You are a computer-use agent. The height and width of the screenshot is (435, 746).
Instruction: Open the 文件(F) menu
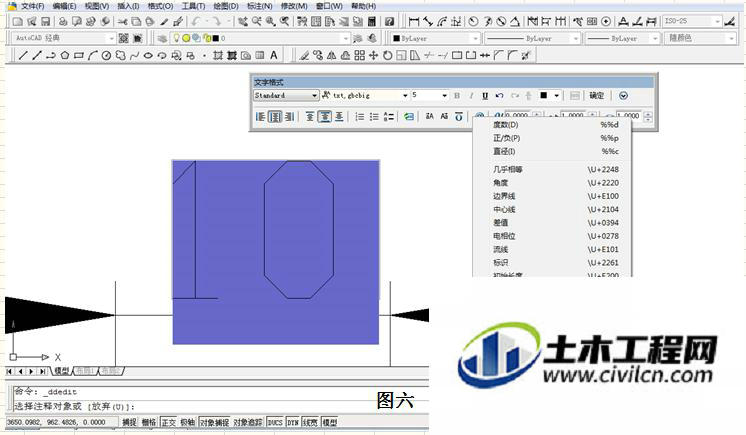click(x=32, y=6)
